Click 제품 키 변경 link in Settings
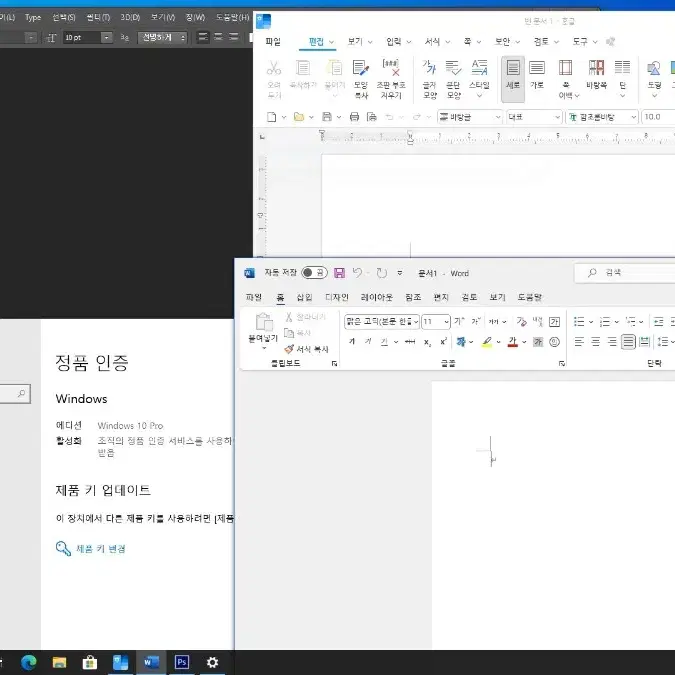This screenshot has width=675, height=675. pyautogui.click(x=100, y=548)
